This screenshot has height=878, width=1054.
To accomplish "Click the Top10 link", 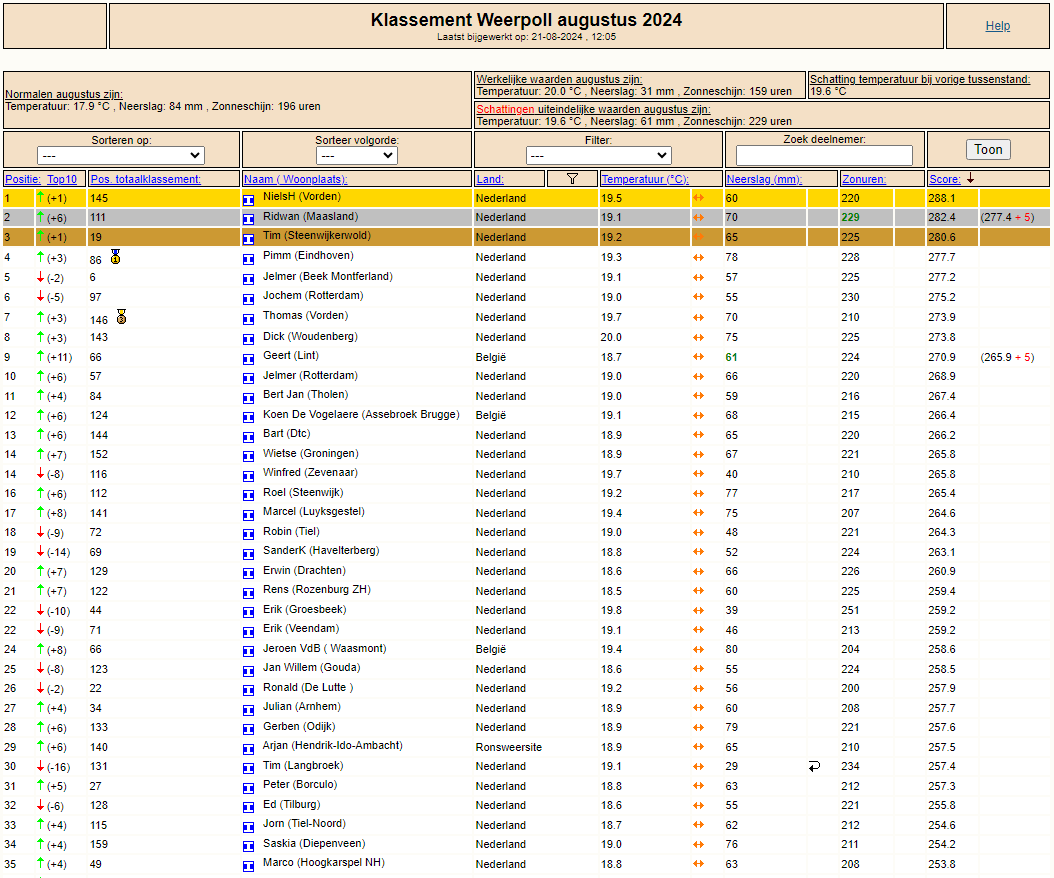I will pos(62,179).
